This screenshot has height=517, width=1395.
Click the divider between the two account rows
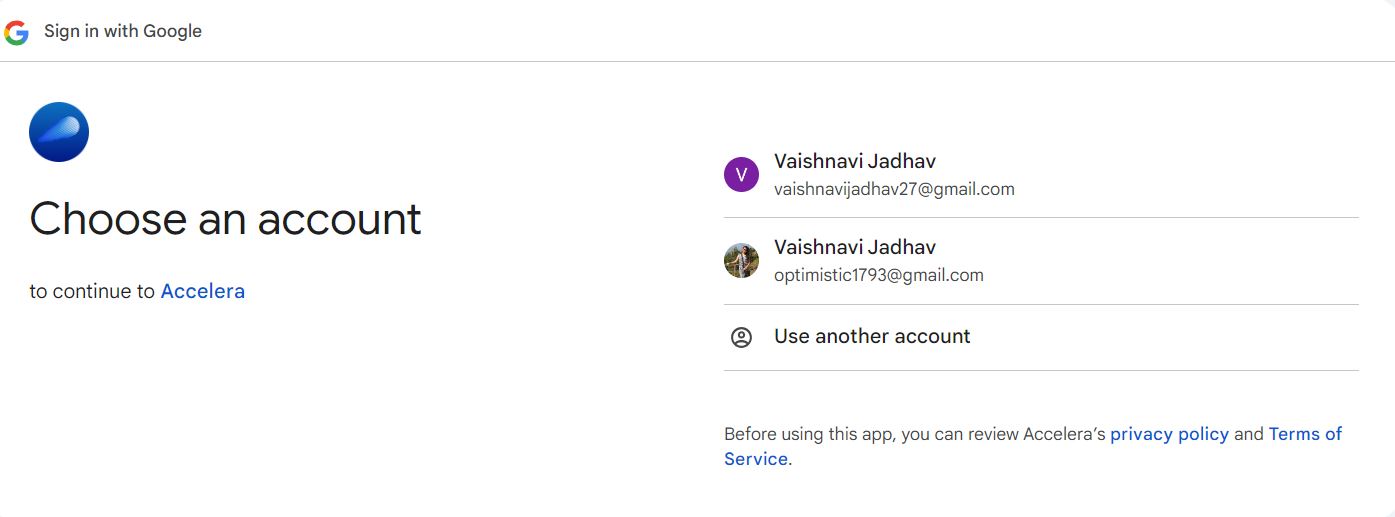1040,217
